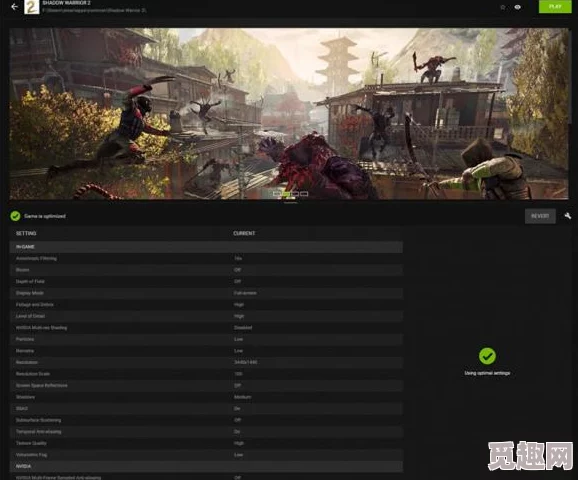Open the Shadow Warrior 2 game logo tile
The width and height of the screenshot is (578, 480).
coord(32,7)
